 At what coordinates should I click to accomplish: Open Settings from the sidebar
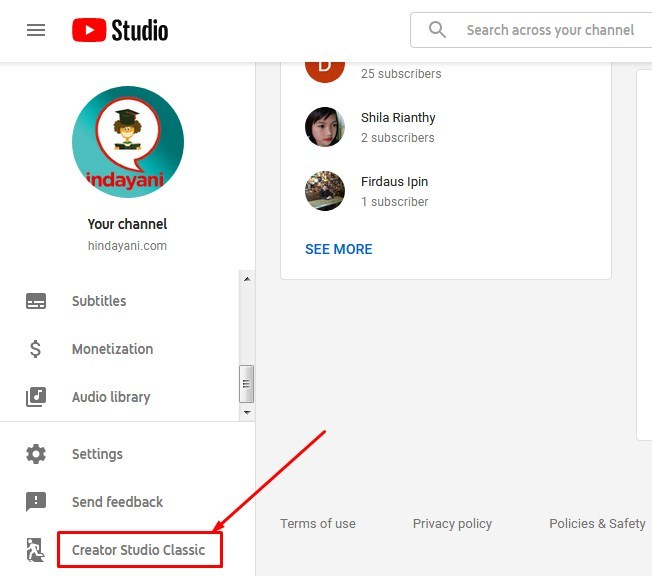[x=97, y=454]
